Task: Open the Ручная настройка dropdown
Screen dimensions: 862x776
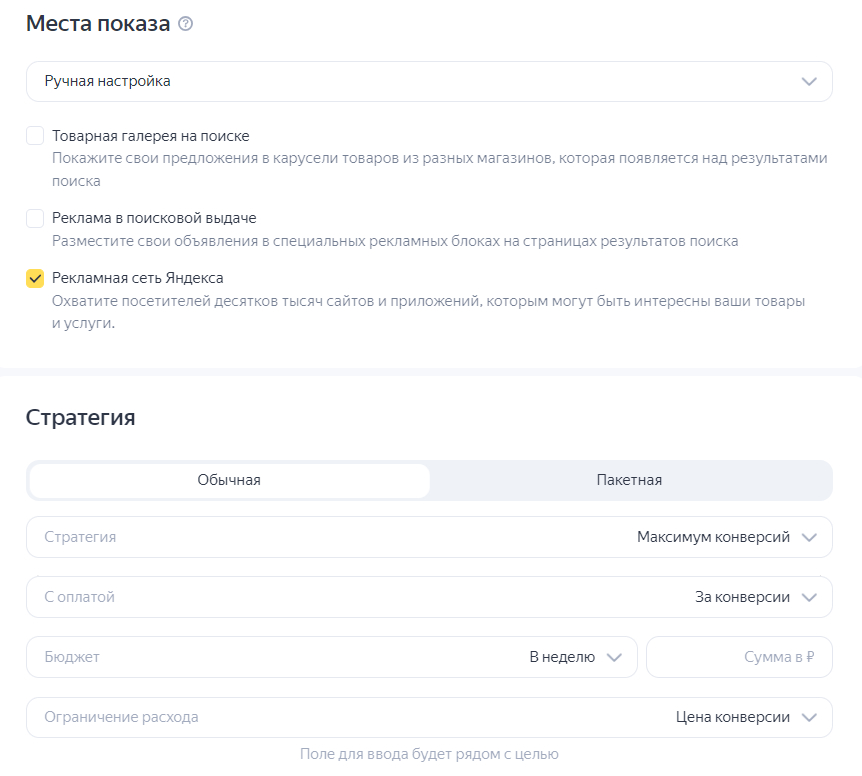Action: point(428,81)
